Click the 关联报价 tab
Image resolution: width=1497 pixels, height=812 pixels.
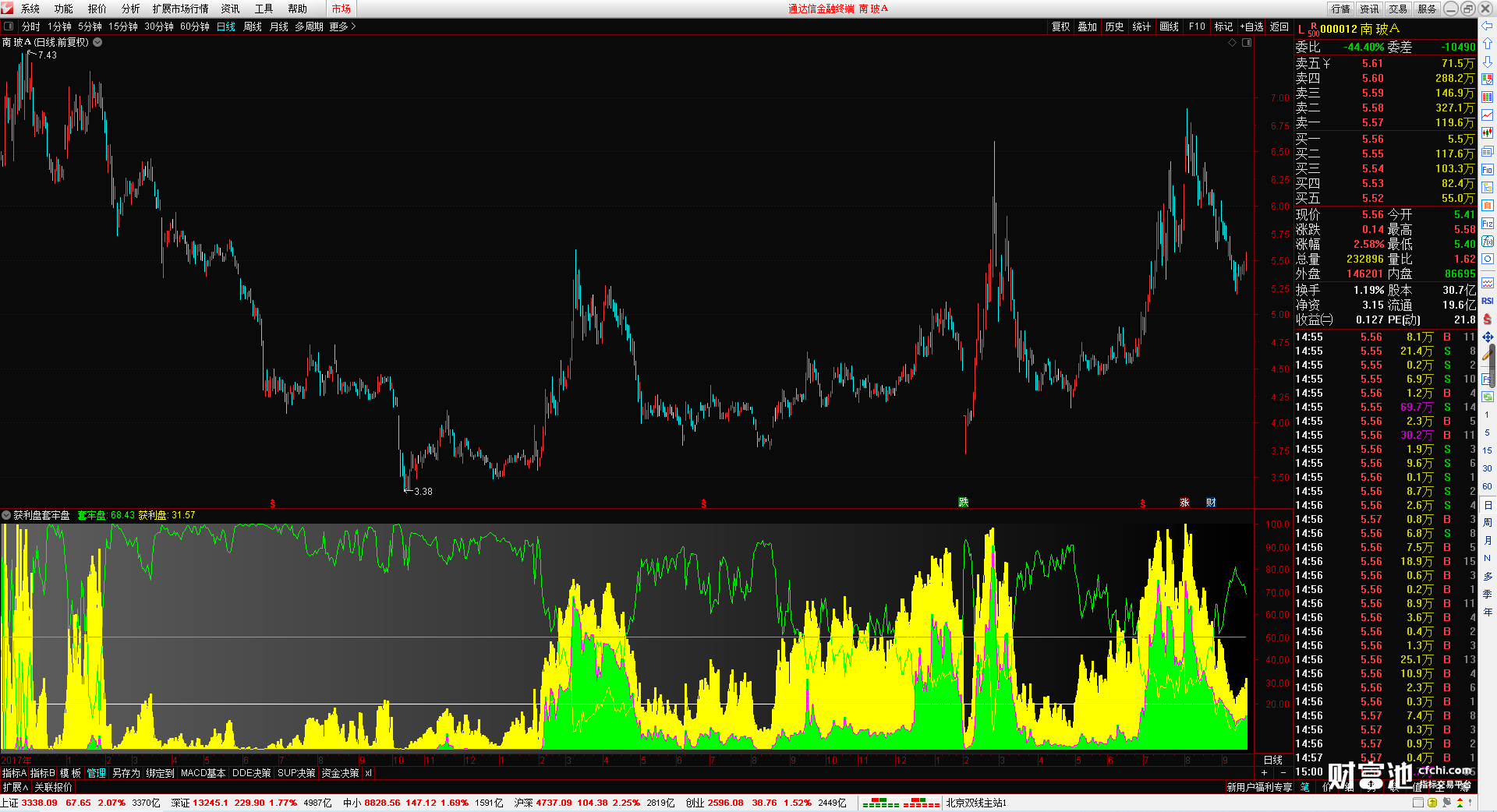(53, 787)
